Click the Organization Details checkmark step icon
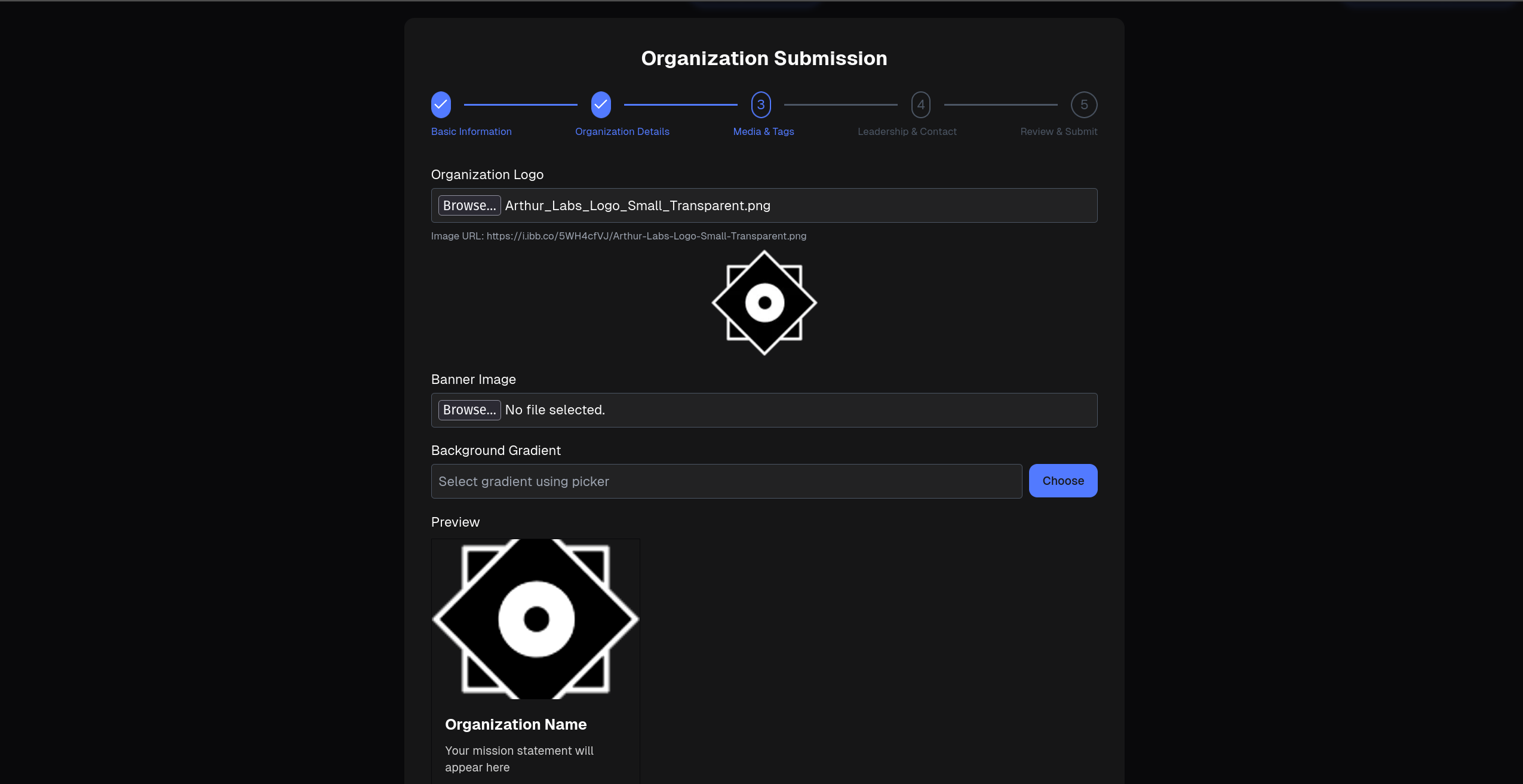This screenshot has height=784, width=1523. tap(601, 104)
